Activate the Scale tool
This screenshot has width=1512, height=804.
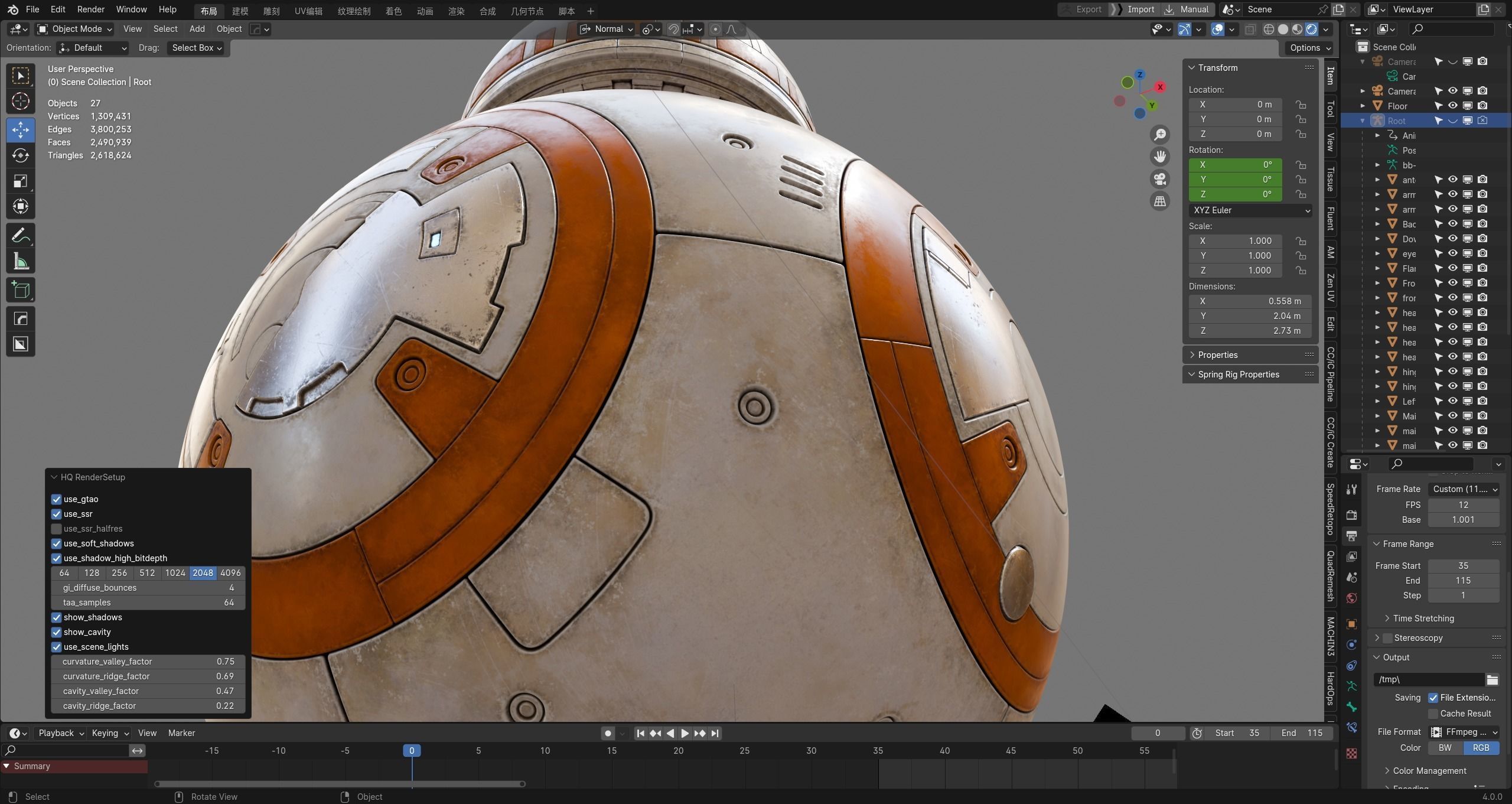coord(21,181)
